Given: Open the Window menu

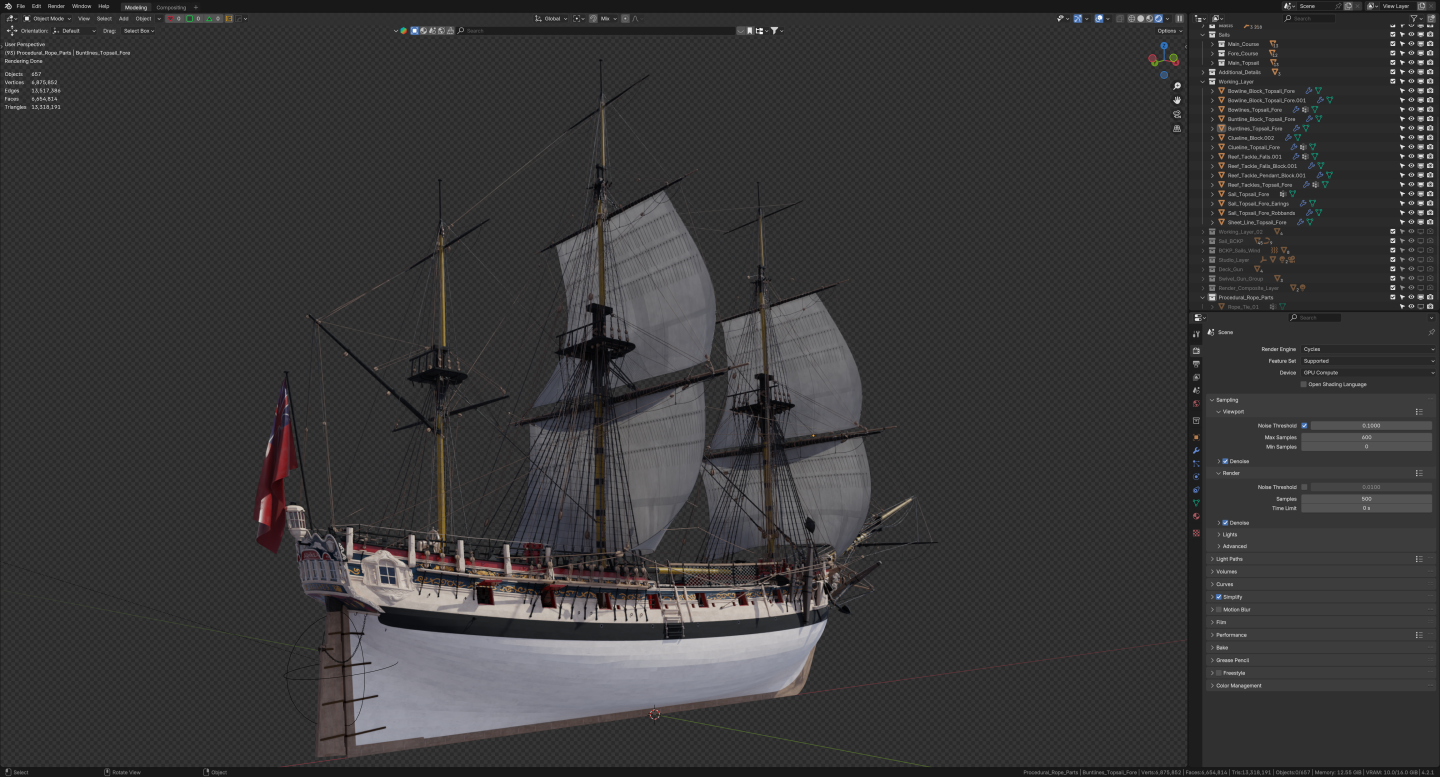Looking at the screenshot, I should click(81, 6).
